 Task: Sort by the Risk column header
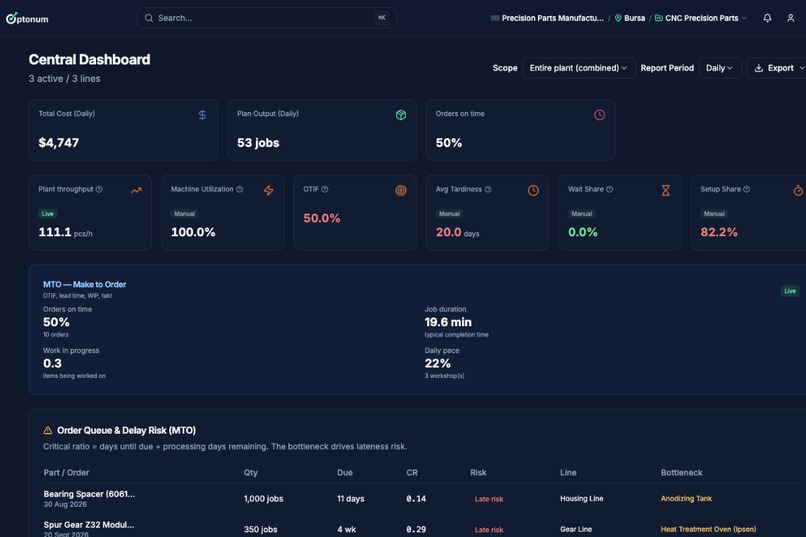coord(478,472)
